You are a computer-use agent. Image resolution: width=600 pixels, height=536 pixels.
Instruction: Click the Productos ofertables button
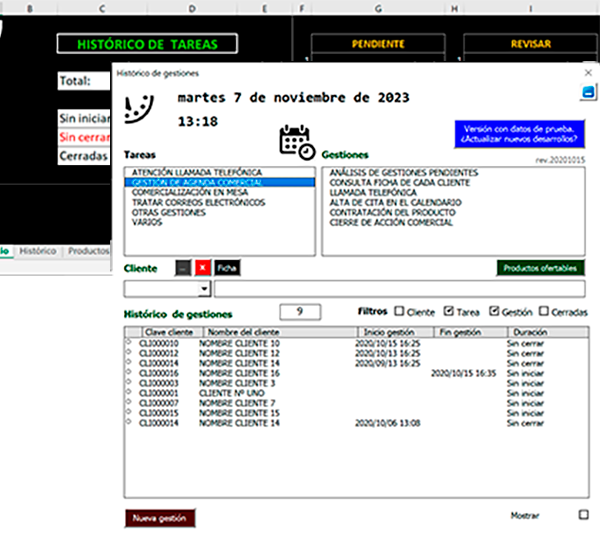540,268
